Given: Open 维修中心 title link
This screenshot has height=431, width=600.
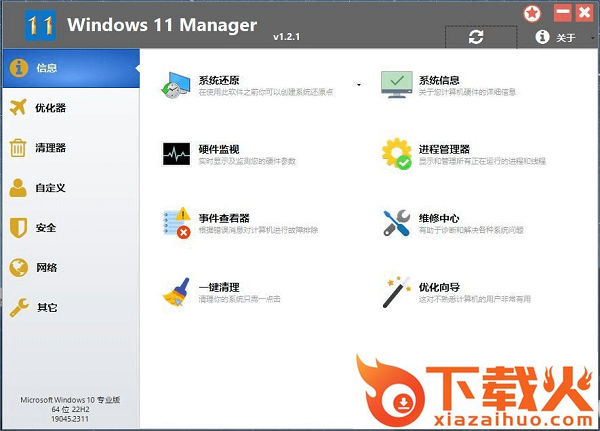Looking at the screenshot, I should coord(439,219).
